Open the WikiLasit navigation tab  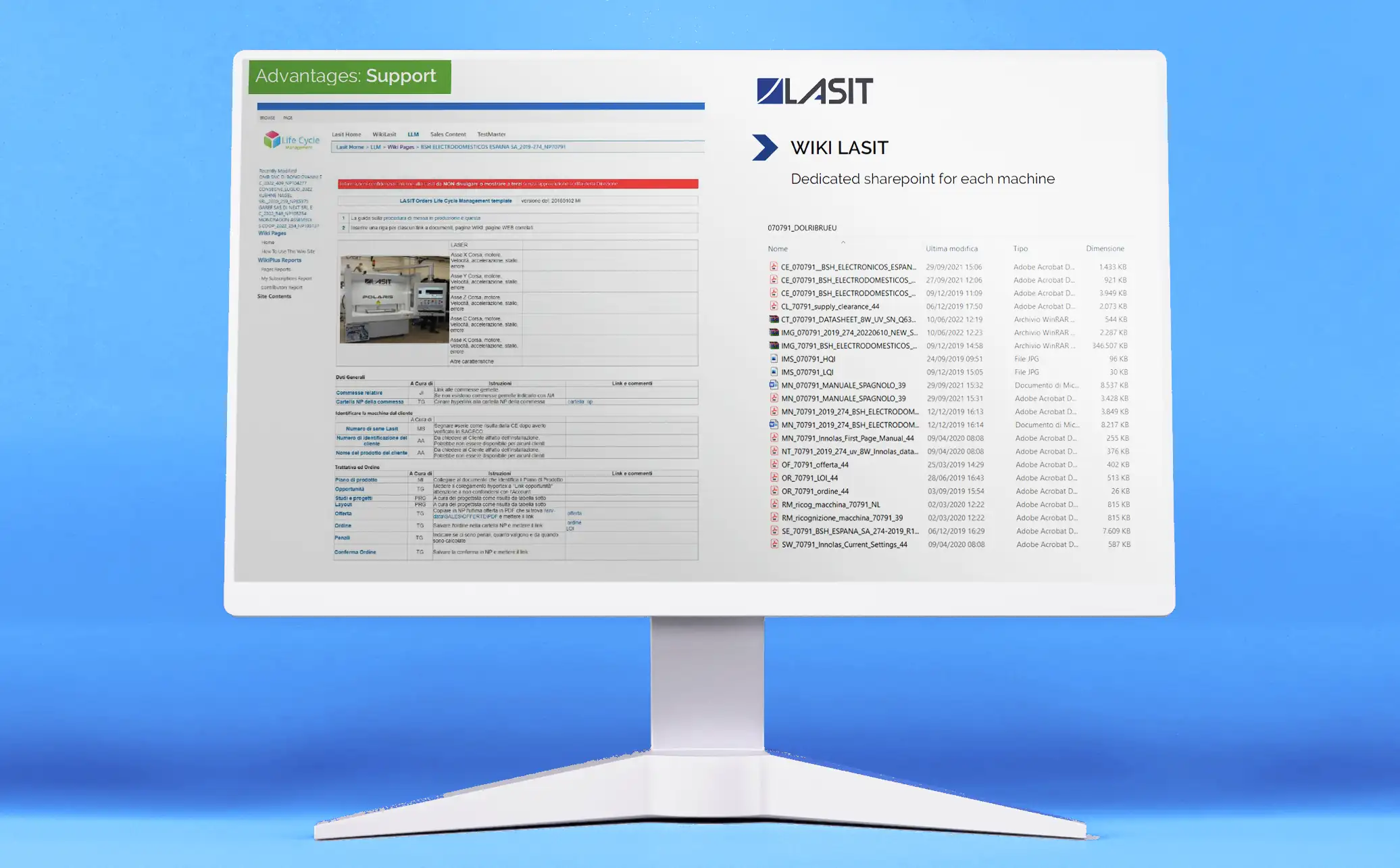[384, 135]
